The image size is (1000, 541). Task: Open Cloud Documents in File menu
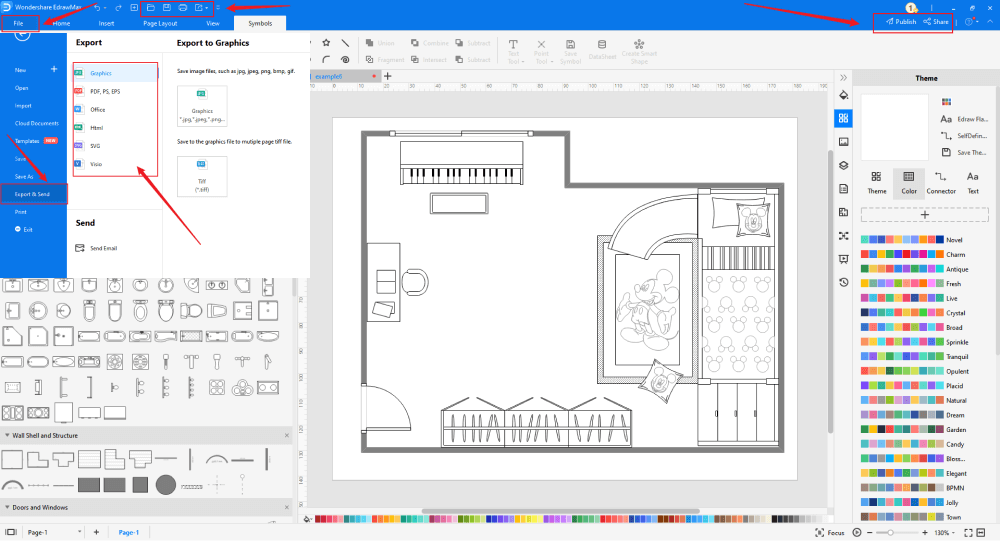[x=36, y=123]
